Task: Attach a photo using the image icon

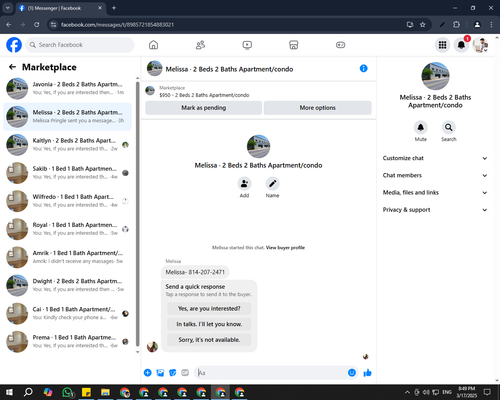Action: (160, 373)
